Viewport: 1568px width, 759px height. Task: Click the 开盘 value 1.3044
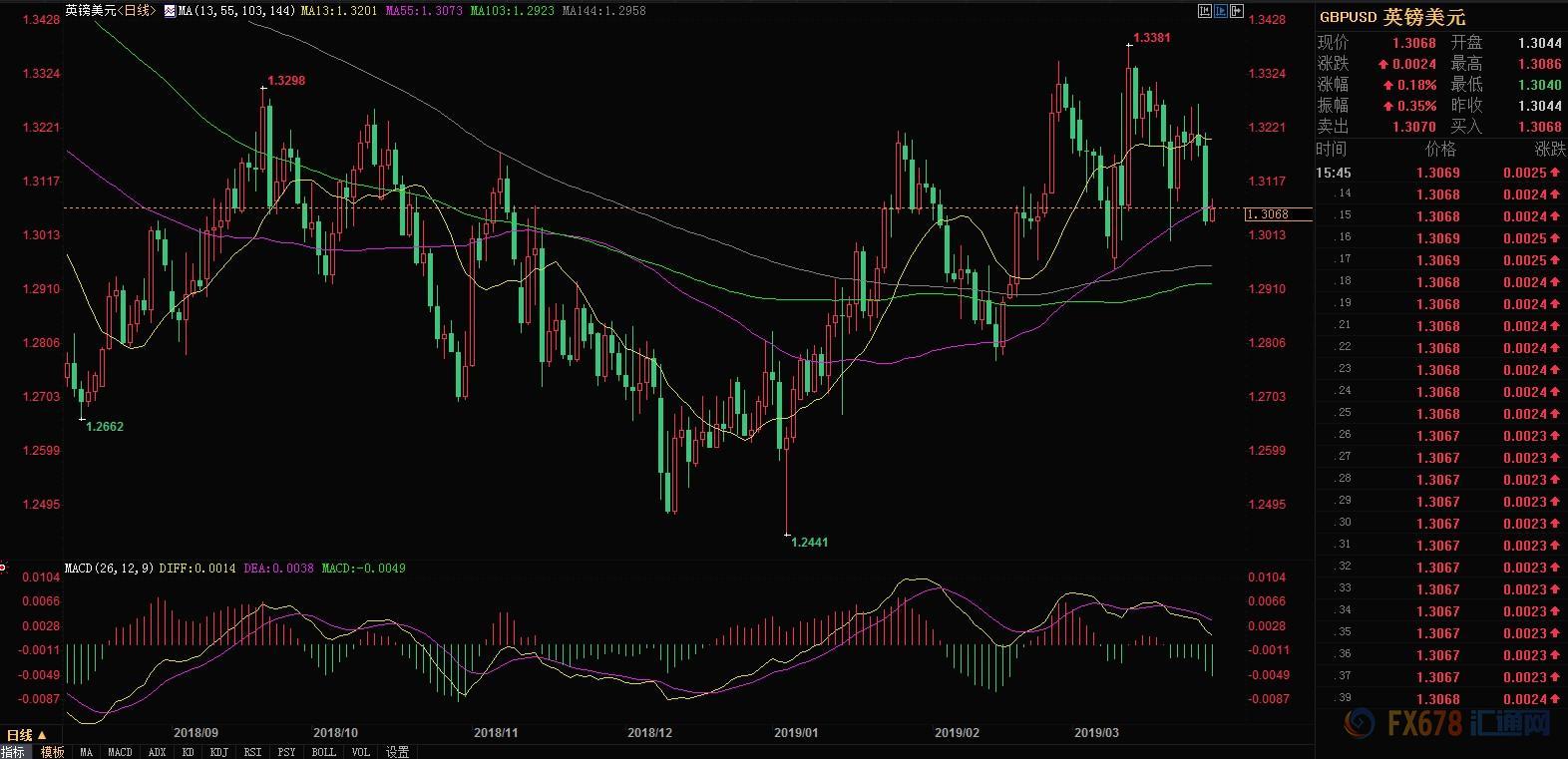click(1539, 43)
